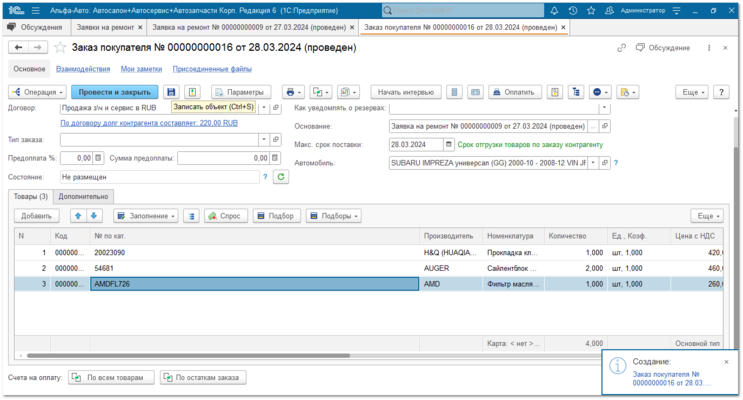The width and height of the screenshot is (743, 400).
Task: Open the reports icon dropdown after create-based-on
Action: coord(349,92)
